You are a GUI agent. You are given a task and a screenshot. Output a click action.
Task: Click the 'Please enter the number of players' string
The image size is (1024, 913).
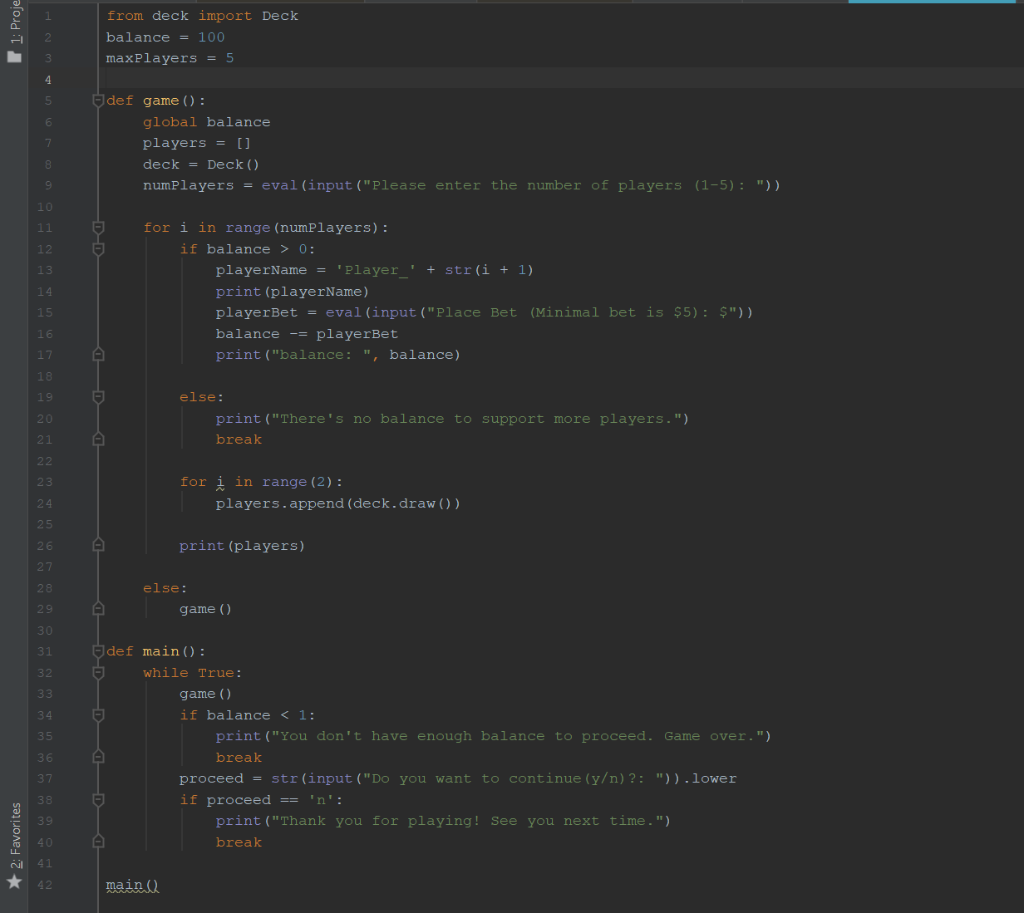pyautogui.click(x=564, y=185)
